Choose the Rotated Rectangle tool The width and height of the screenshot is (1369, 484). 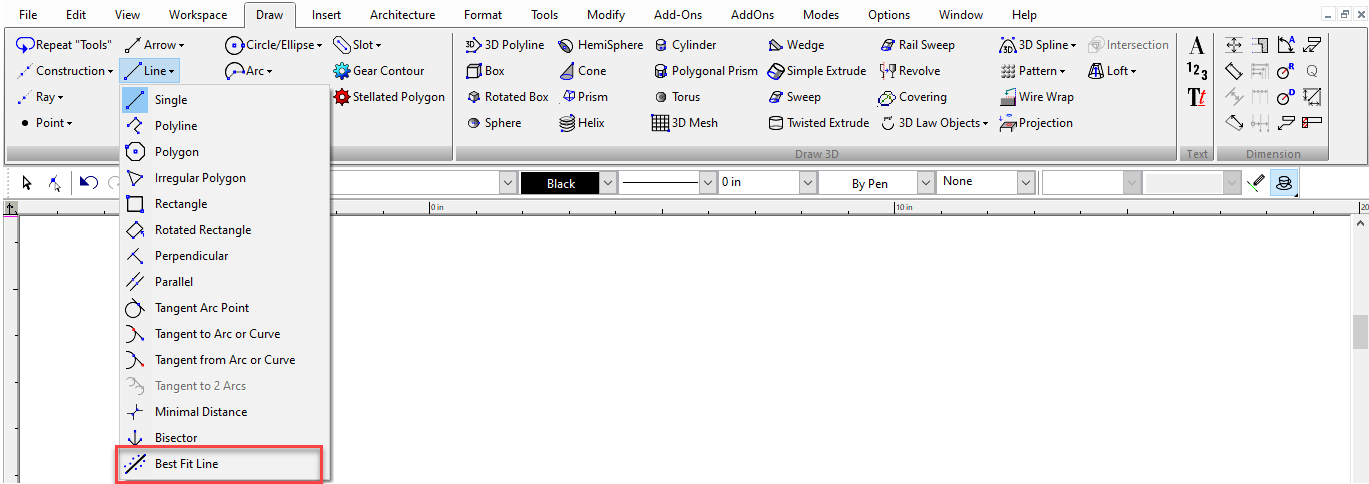tap(224, 230)
